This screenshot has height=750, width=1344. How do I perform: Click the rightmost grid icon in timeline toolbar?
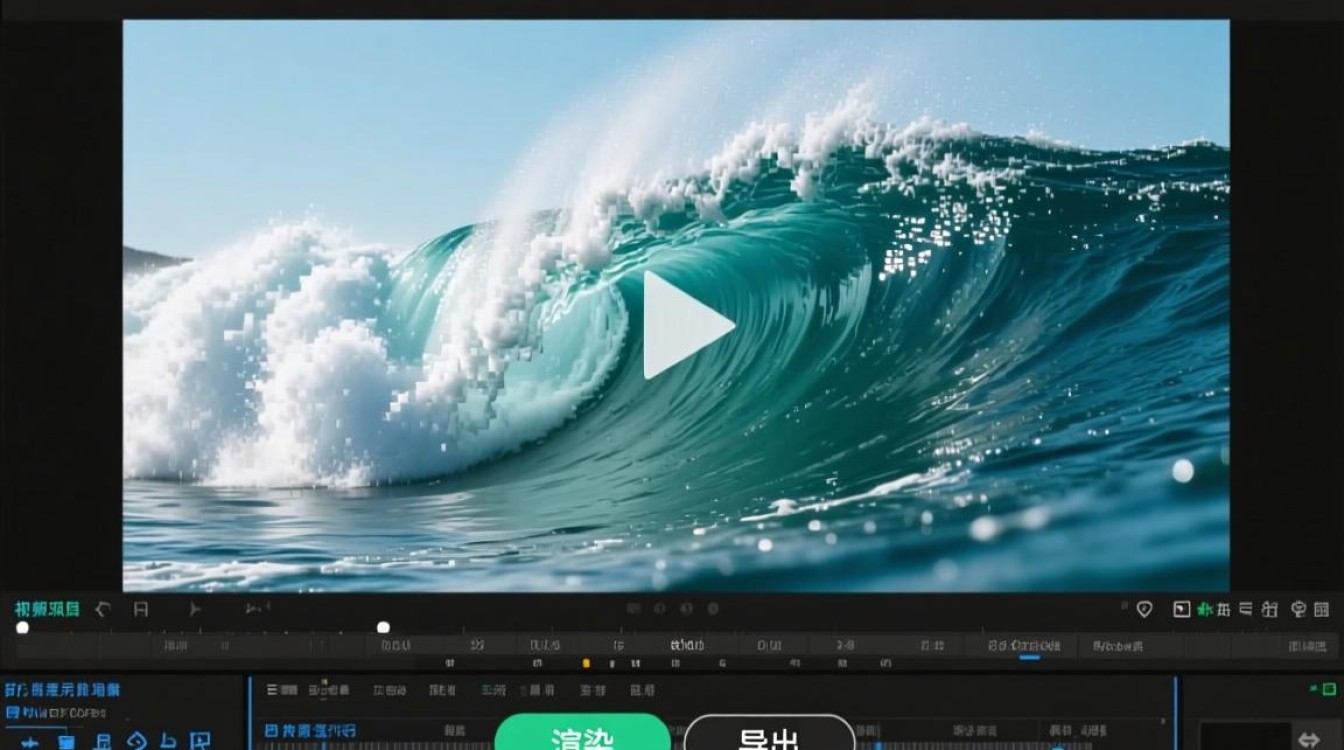(x=1322, y=609)
